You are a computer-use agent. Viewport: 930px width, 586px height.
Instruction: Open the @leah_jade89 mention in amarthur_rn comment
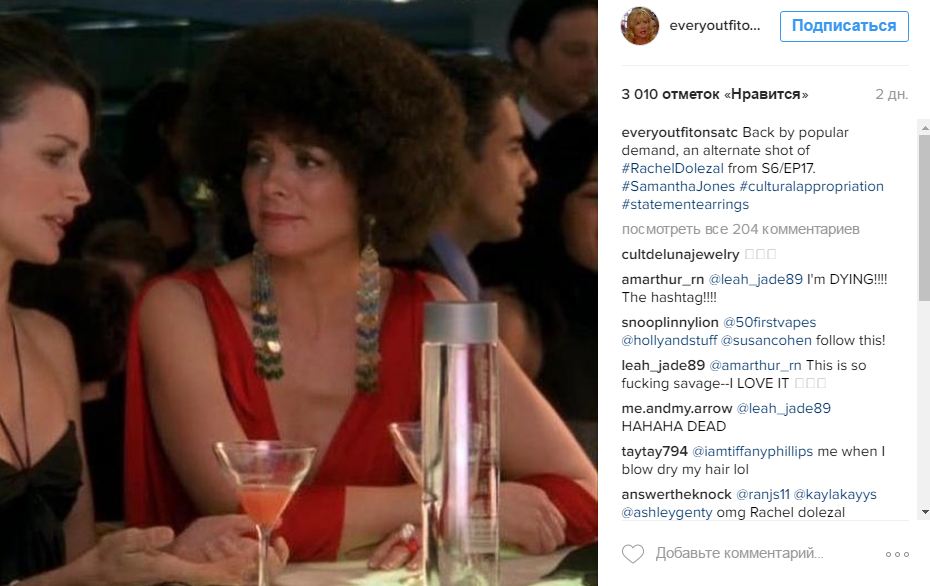[756, 279]
